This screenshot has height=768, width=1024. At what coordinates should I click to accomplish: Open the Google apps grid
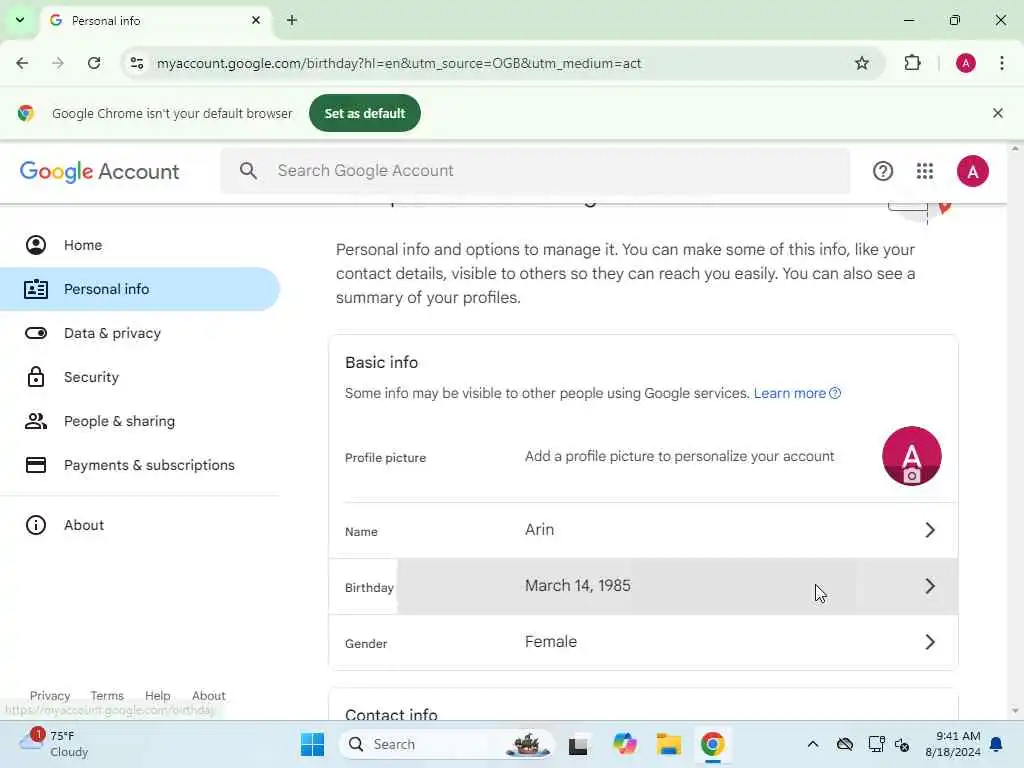[925, 171]
